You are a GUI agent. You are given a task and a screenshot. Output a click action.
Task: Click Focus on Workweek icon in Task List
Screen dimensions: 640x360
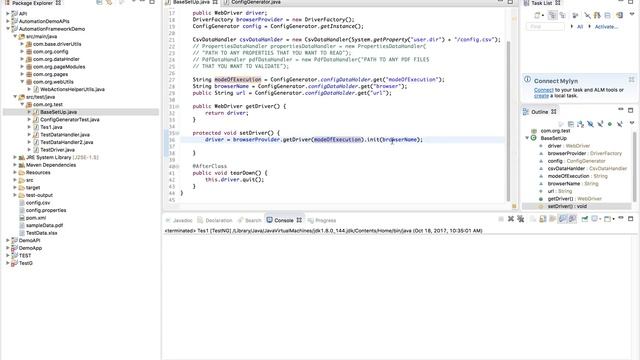[x=576, y=16]
